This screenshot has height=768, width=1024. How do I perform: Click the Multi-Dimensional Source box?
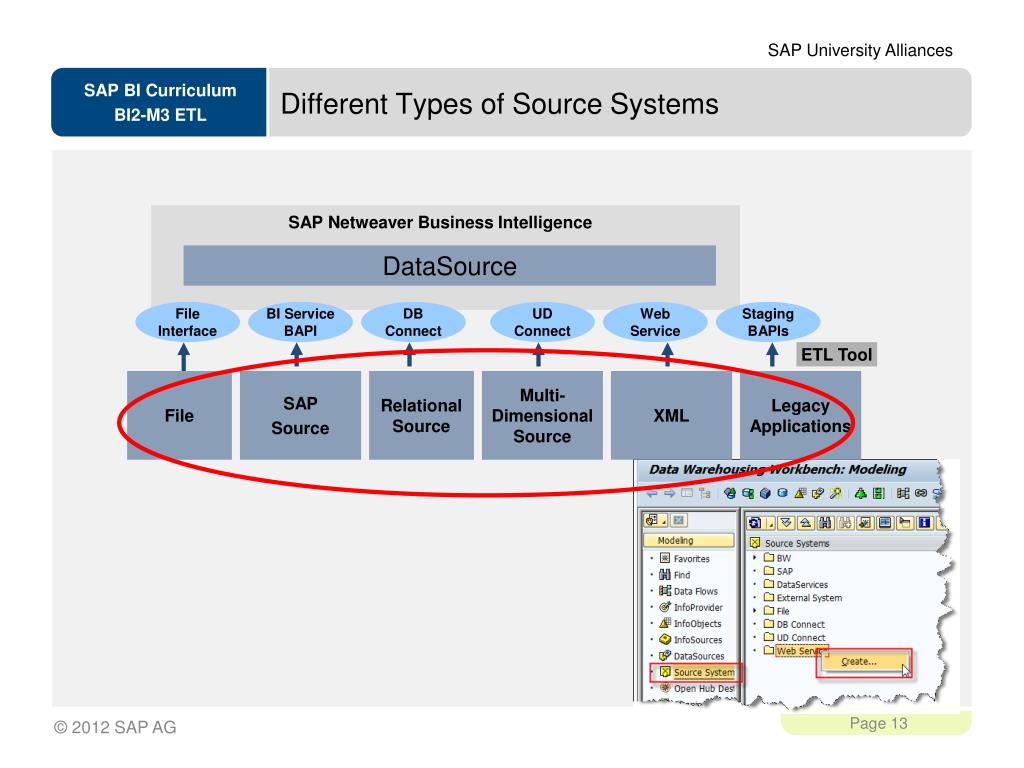tap(542, 415)
